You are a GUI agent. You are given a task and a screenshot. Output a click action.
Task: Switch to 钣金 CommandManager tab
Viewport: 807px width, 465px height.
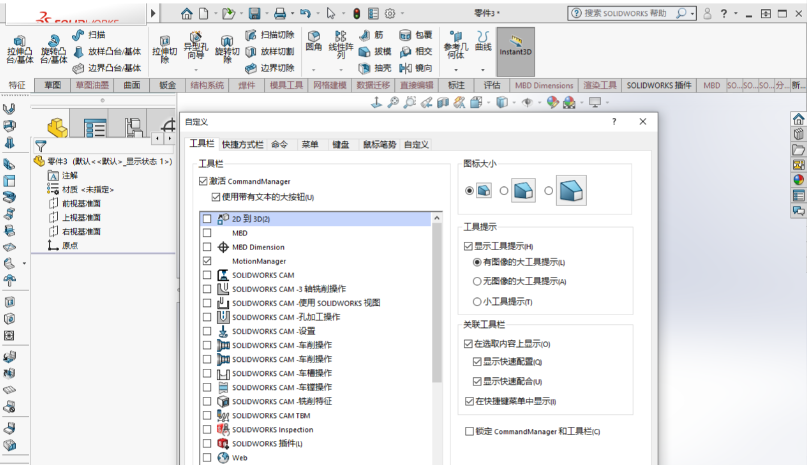168,85
